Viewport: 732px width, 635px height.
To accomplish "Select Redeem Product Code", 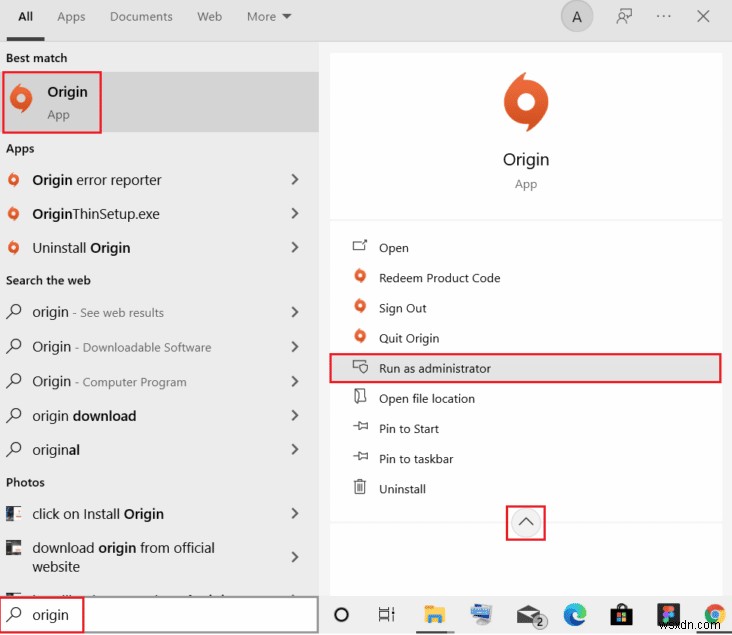I will click(x=526, y=278).
